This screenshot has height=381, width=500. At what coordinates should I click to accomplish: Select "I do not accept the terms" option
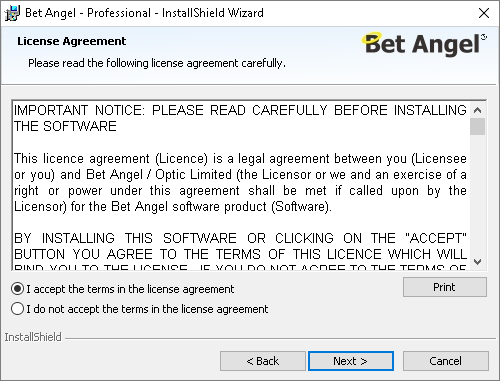pyautogui.click(x=17, y=309)
